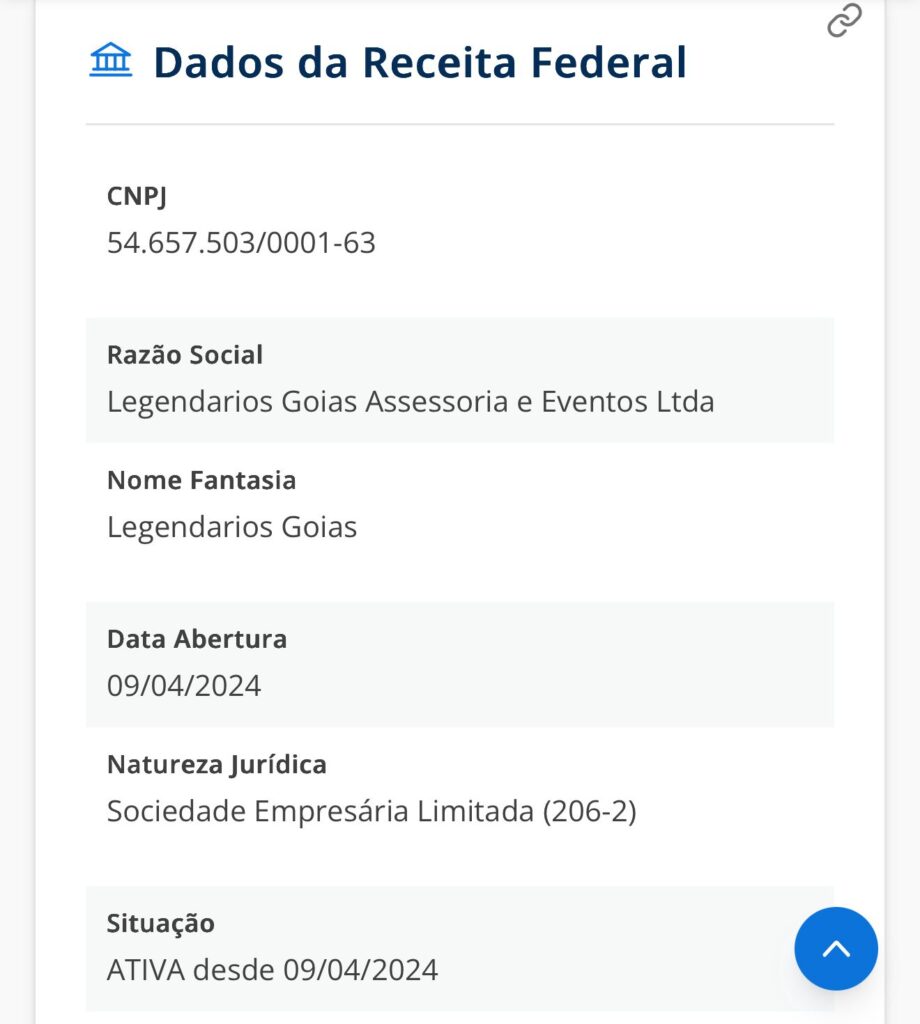Click the 'Razão Social' label
The width and height of the screenshot is (920, 1024).
click(185, 355)
